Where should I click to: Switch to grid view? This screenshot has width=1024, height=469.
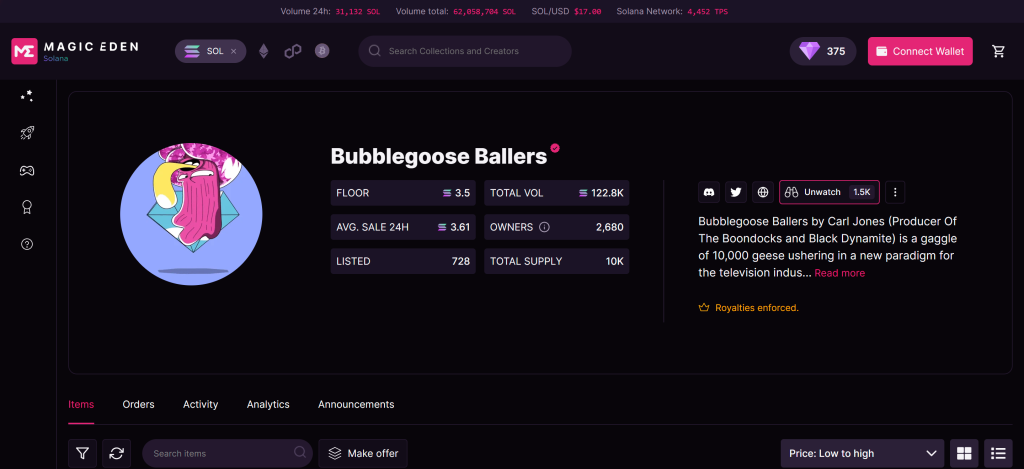point(964,453)
